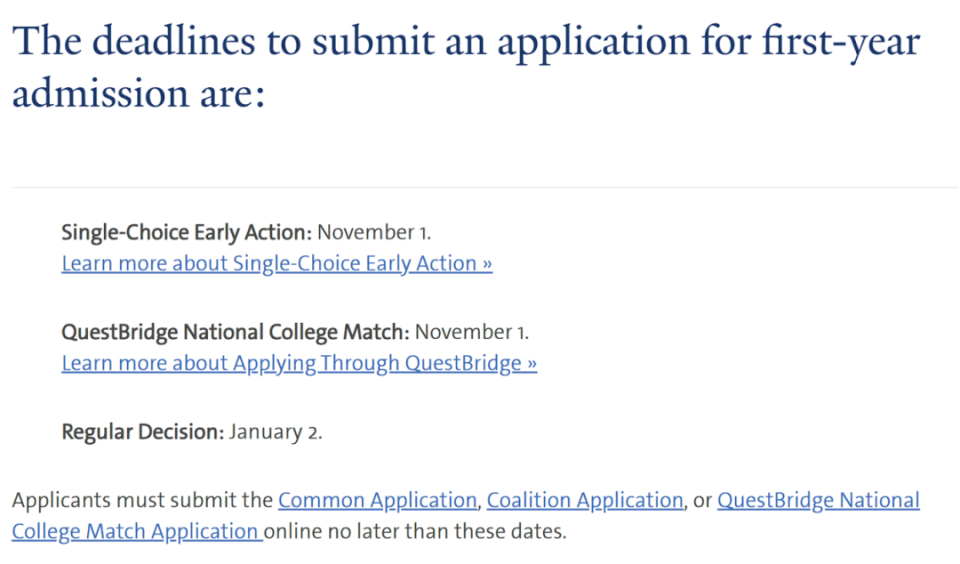Follow the Common Application link

[x=377, y=500]
